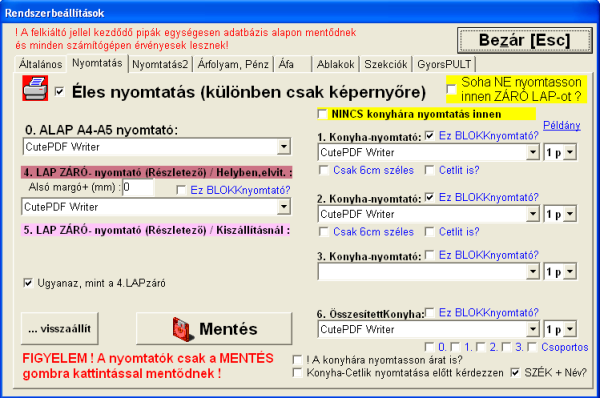The width and height of the screenshot is (600, 398).
Task: Click the red printer icon
Action: pyautogui.click(x=35, y=88)
